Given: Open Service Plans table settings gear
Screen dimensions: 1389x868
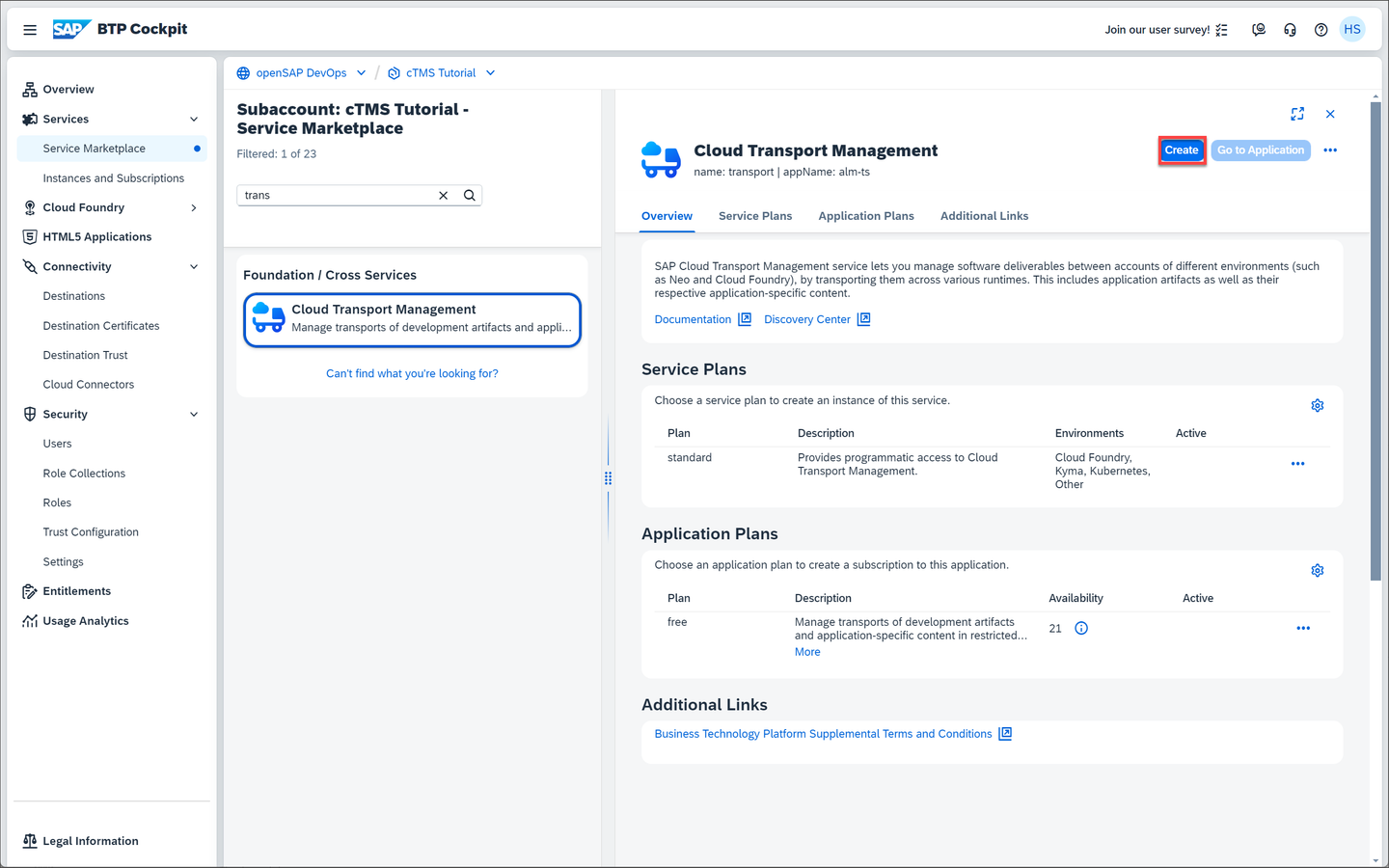Looking at the screenshot, I should tap(1318, 406).
